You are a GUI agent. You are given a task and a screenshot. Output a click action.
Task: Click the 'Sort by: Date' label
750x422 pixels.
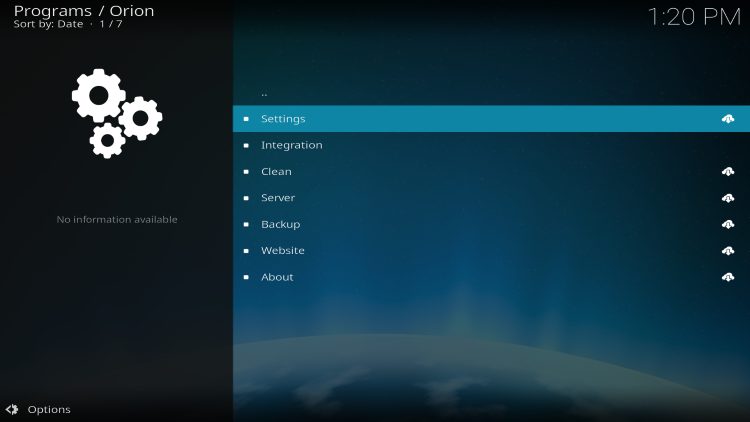[48, 24]
